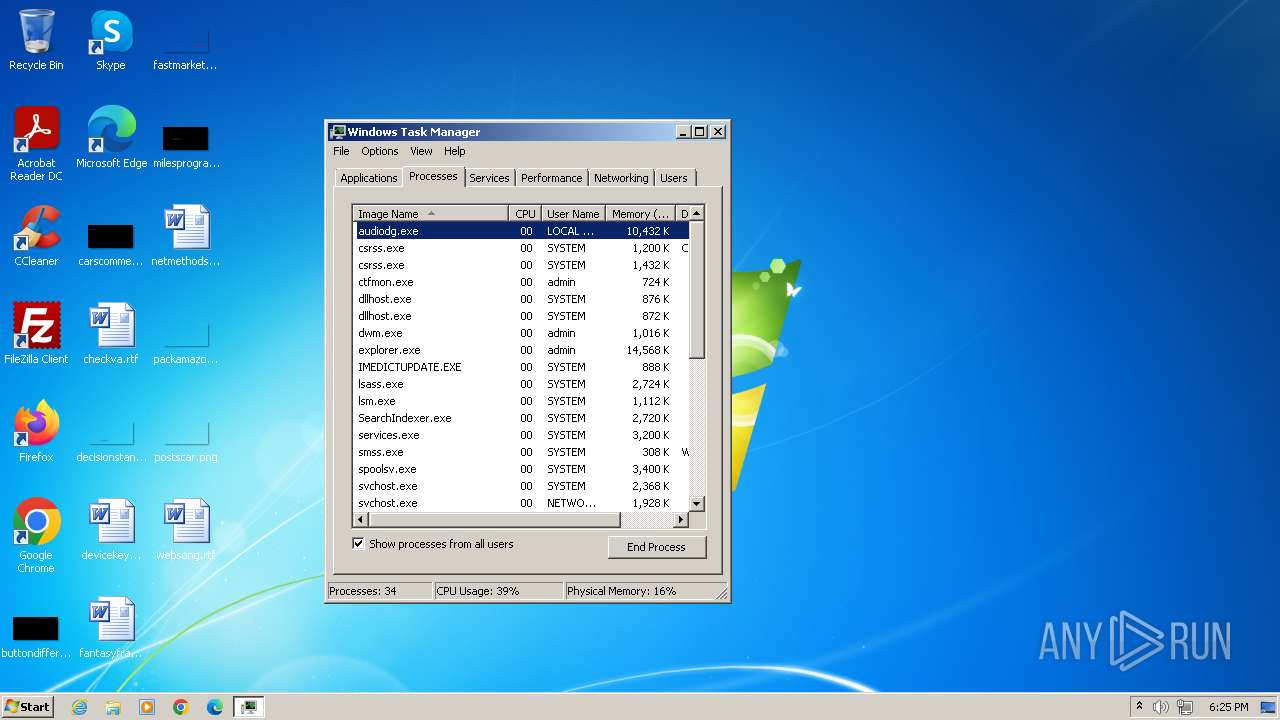The image size is (1280, 720).
Task: Launch Google Chrome desktop shortcut
Action: [36, 535]
